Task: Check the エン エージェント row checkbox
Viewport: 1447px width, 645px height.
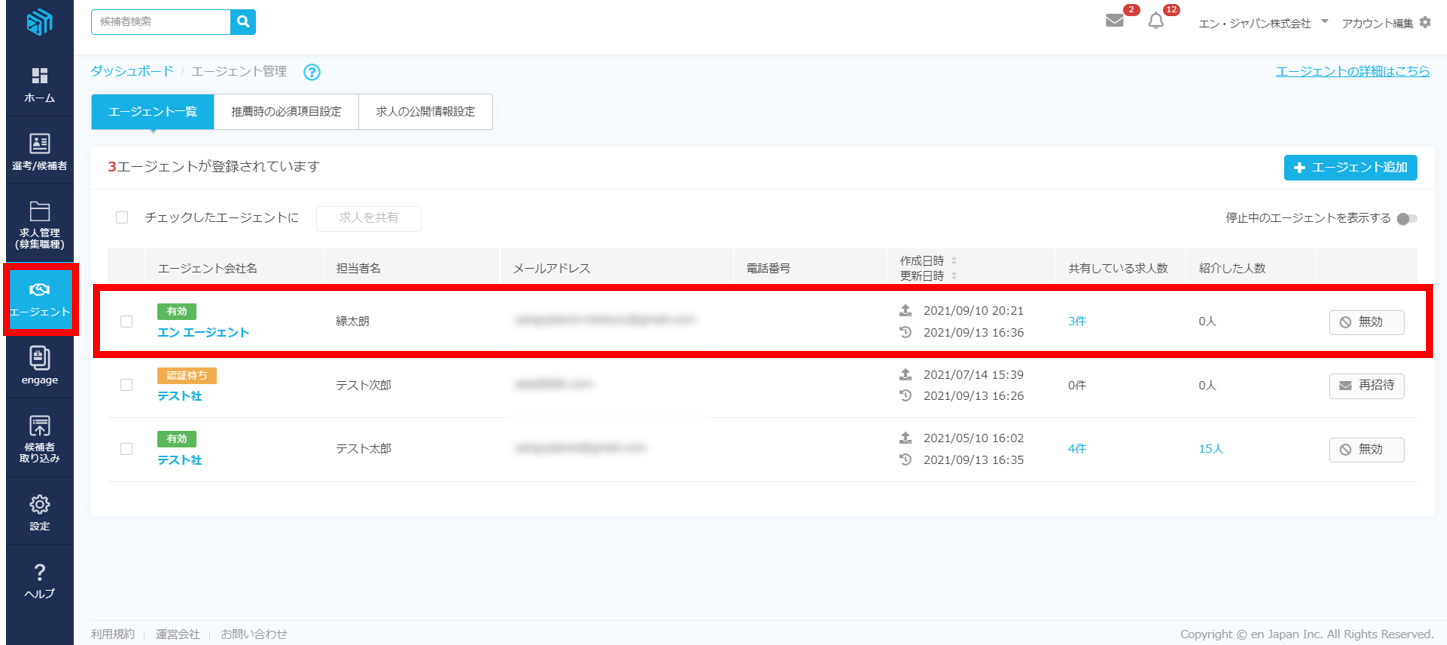Action: (126, 321)
